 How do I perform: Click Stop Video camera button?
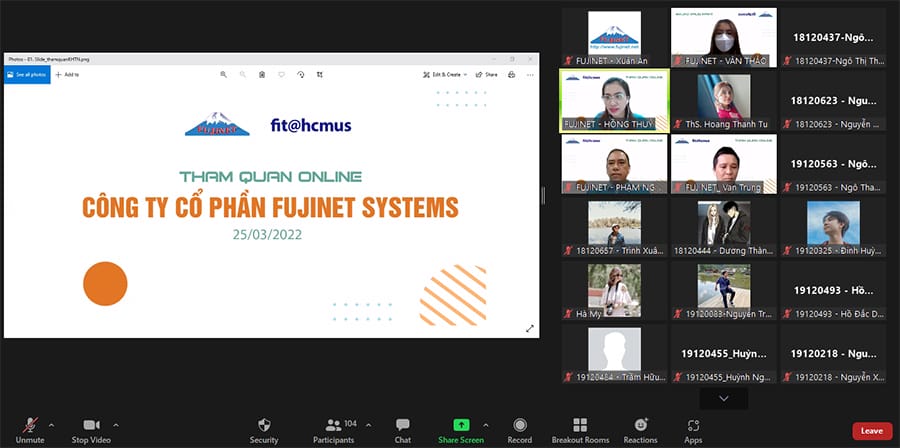[91, 430]
